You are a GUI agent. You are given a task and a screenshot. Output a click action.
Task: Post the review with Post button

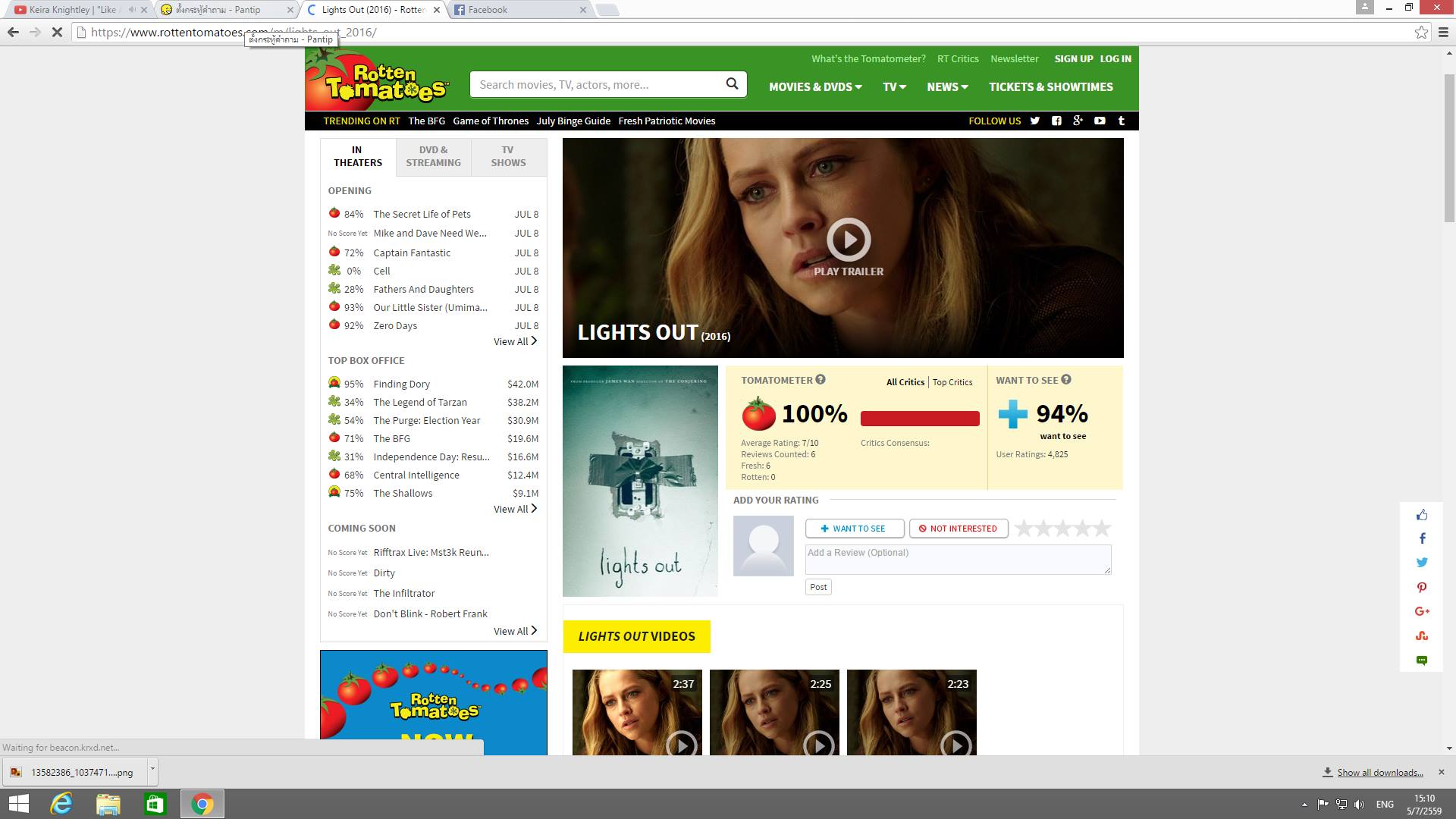(x=818, y=587)
